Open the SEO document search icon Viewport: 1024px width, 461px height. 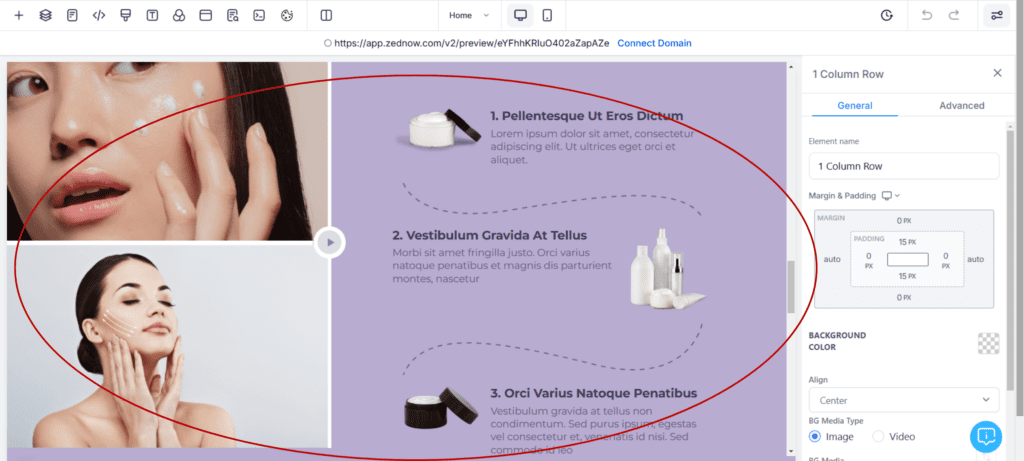(x=232, y=16)
